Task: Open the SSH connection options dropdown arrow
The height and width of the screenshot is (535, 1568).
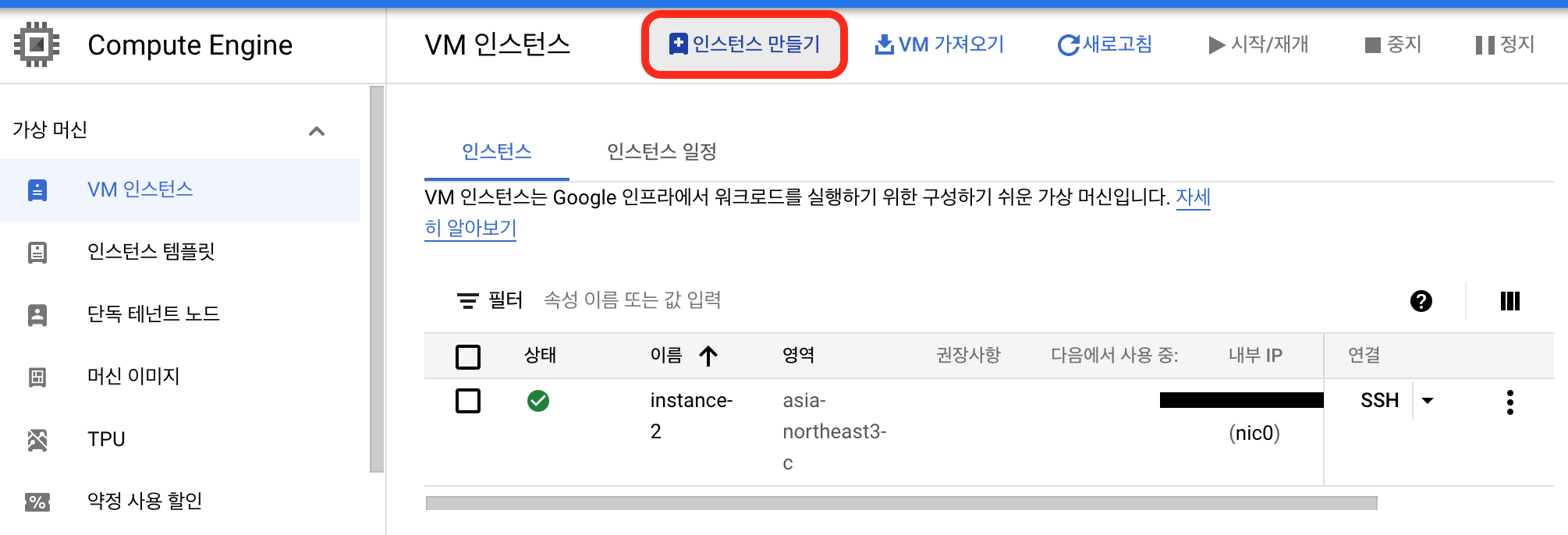Action: tap(1428, 401)
